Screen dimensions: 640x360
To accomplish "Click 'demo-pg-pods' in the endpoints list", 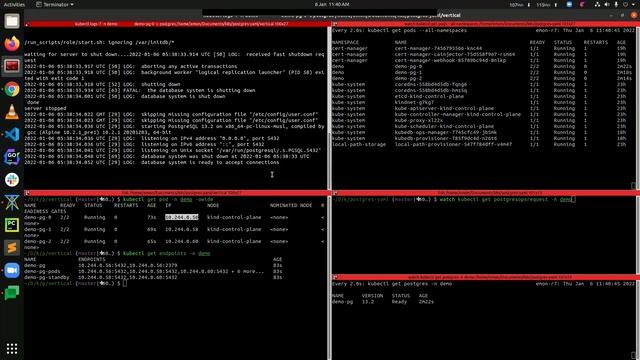I will click(42, 271).
